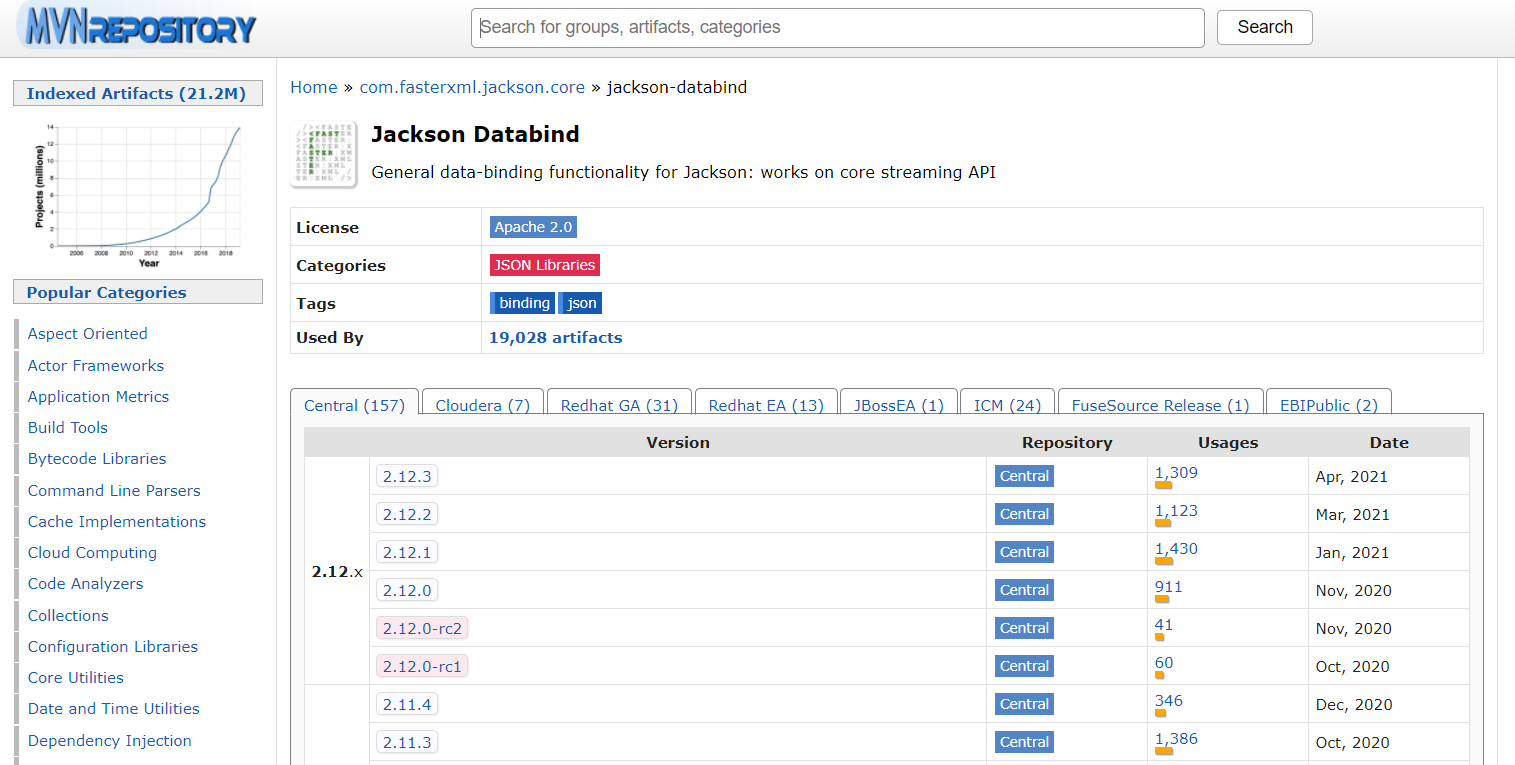1515x765 pixels.
Task: Focus the search input field
Action: tap(838, 28)
